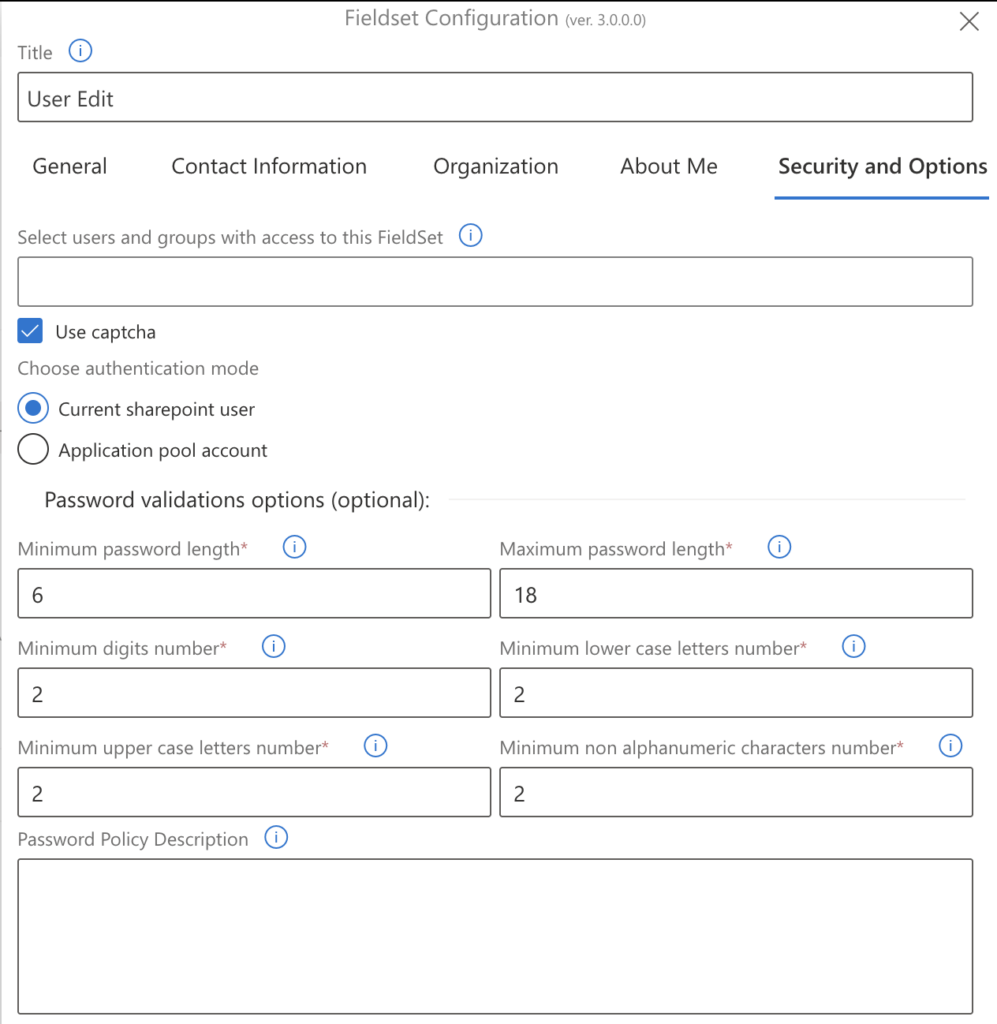Open info for Minimum lower case letters number
The width and height of the screenshot is (997, 1024).
pyautogui.click(x=853, y=646)
